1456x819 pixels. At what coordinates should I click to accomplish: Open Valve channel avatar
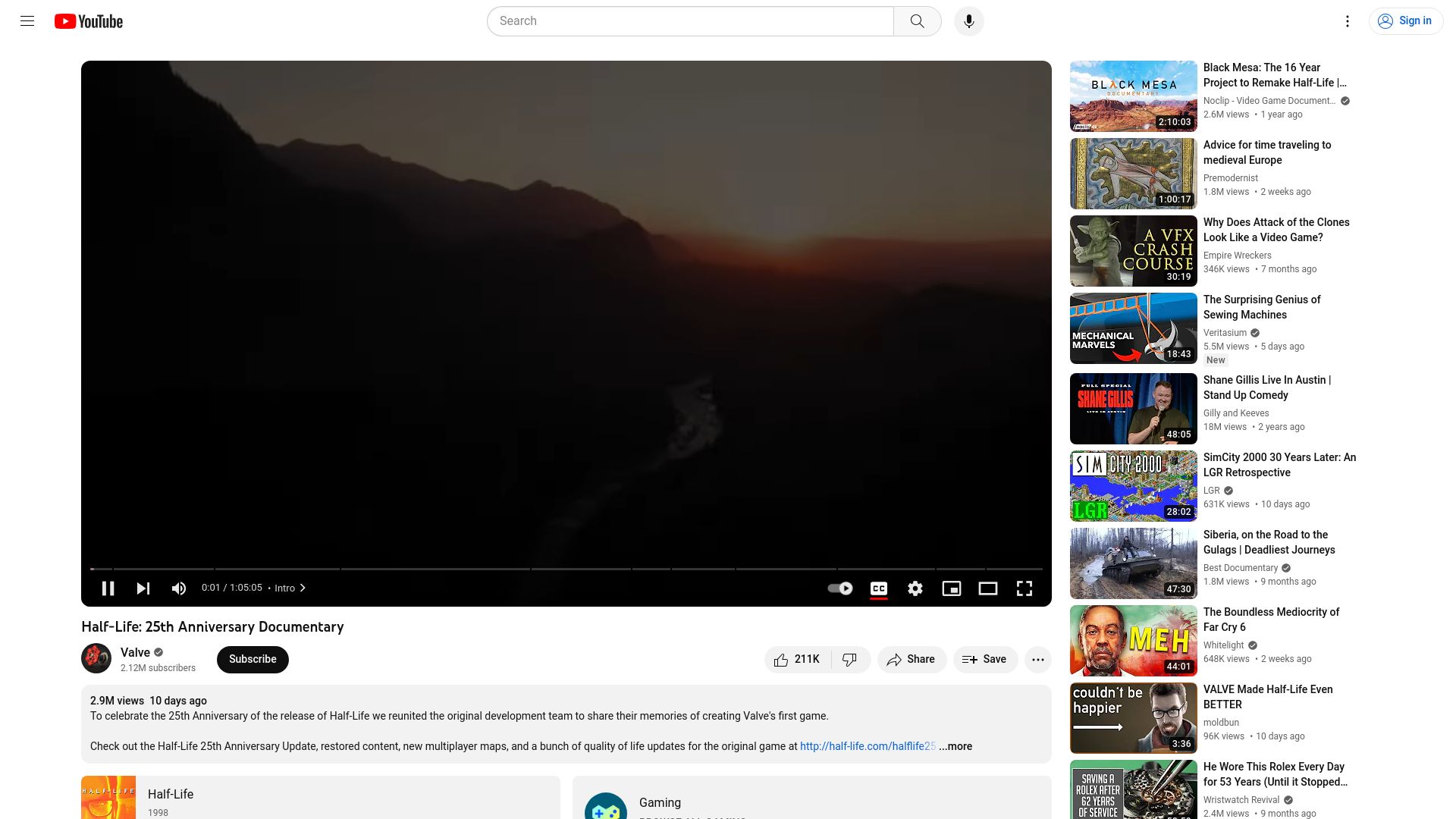(x=96, y=658)
